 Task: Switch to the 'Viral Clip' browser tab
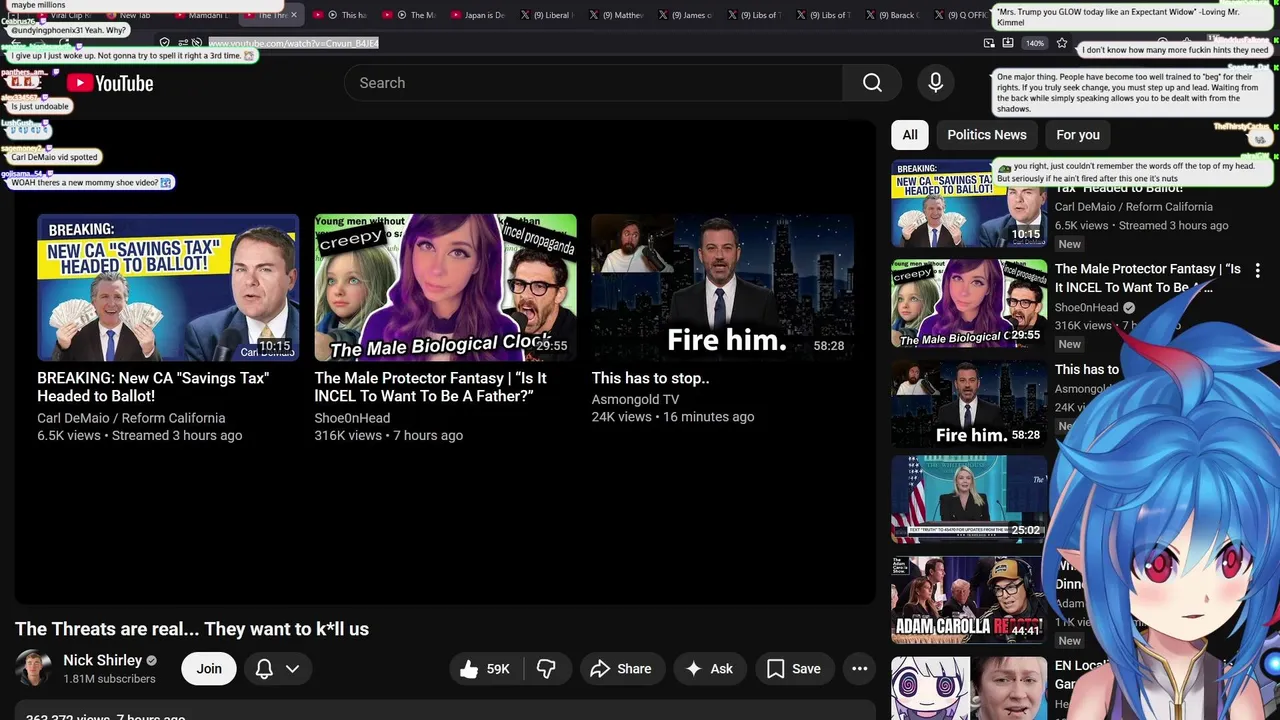[x=66, y=15]
